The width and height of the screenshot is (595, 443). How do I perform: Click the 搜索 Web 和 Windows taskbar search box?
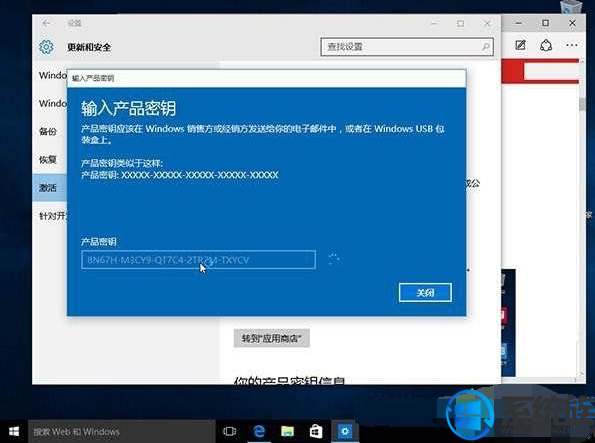point(121,431)
